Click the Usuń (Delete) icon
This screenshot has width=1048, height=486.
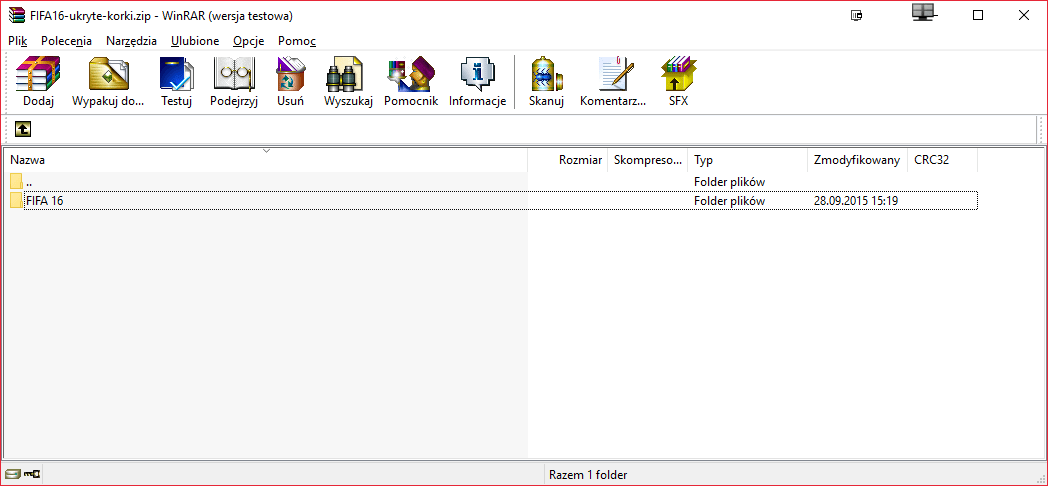coord(290,82)
